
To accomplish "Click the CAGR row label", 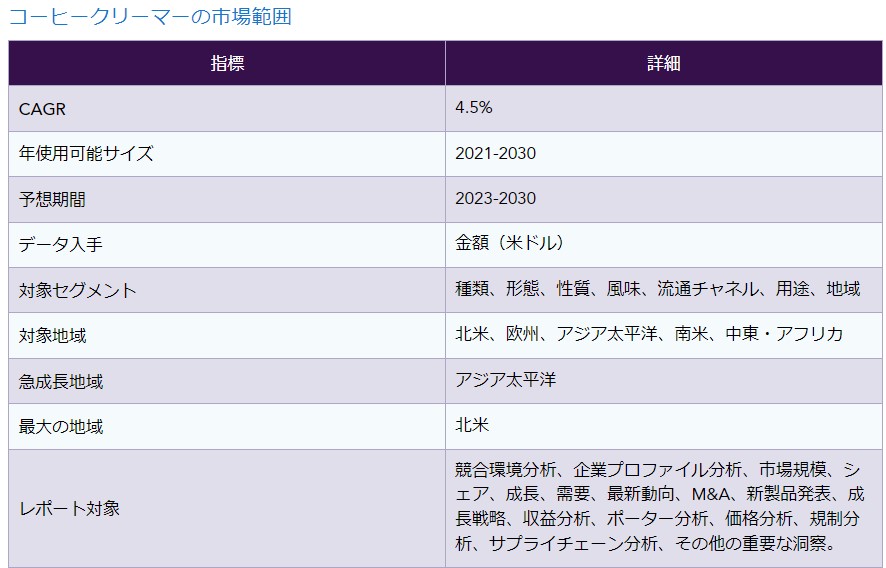I will point(42,109).
